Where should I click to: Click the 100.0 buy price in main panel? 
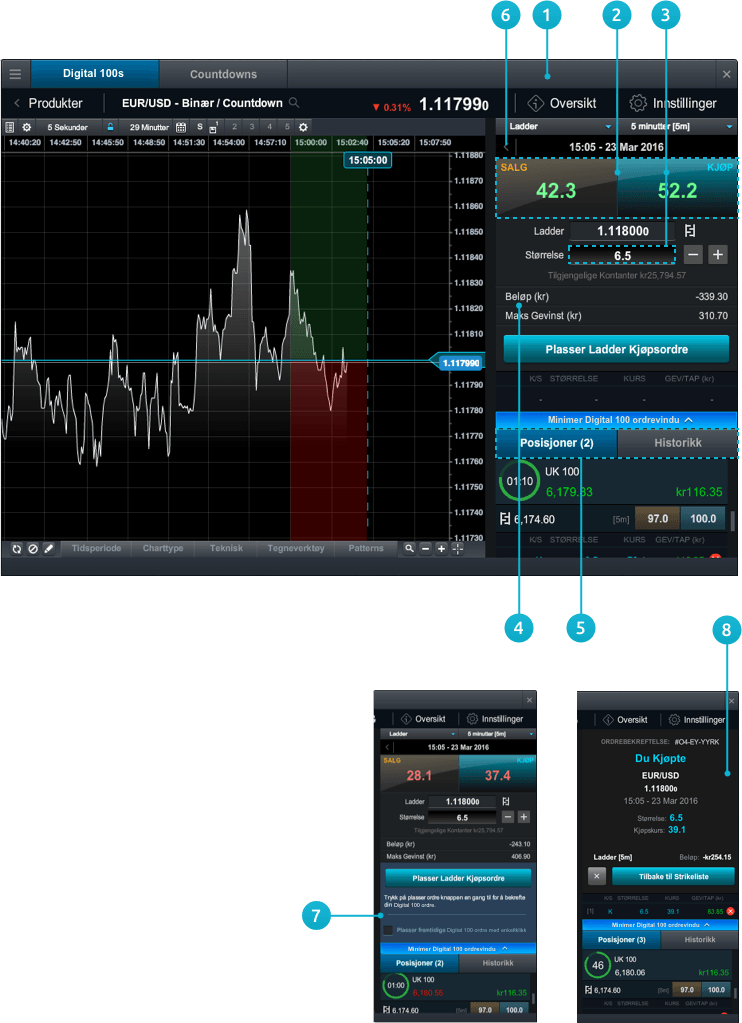703,519
